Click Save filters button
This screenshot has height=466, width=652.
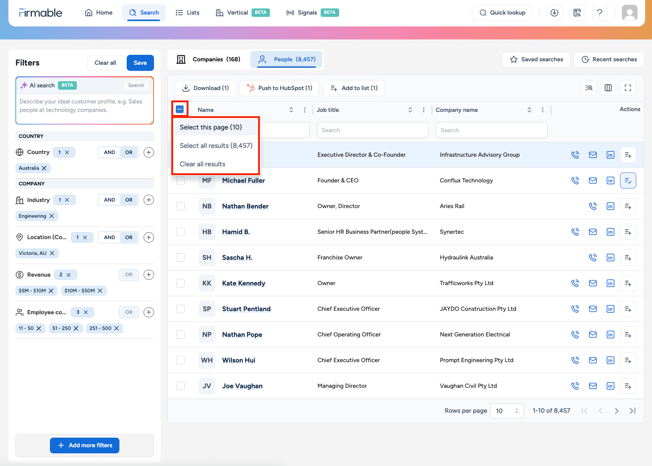[140, 63]
